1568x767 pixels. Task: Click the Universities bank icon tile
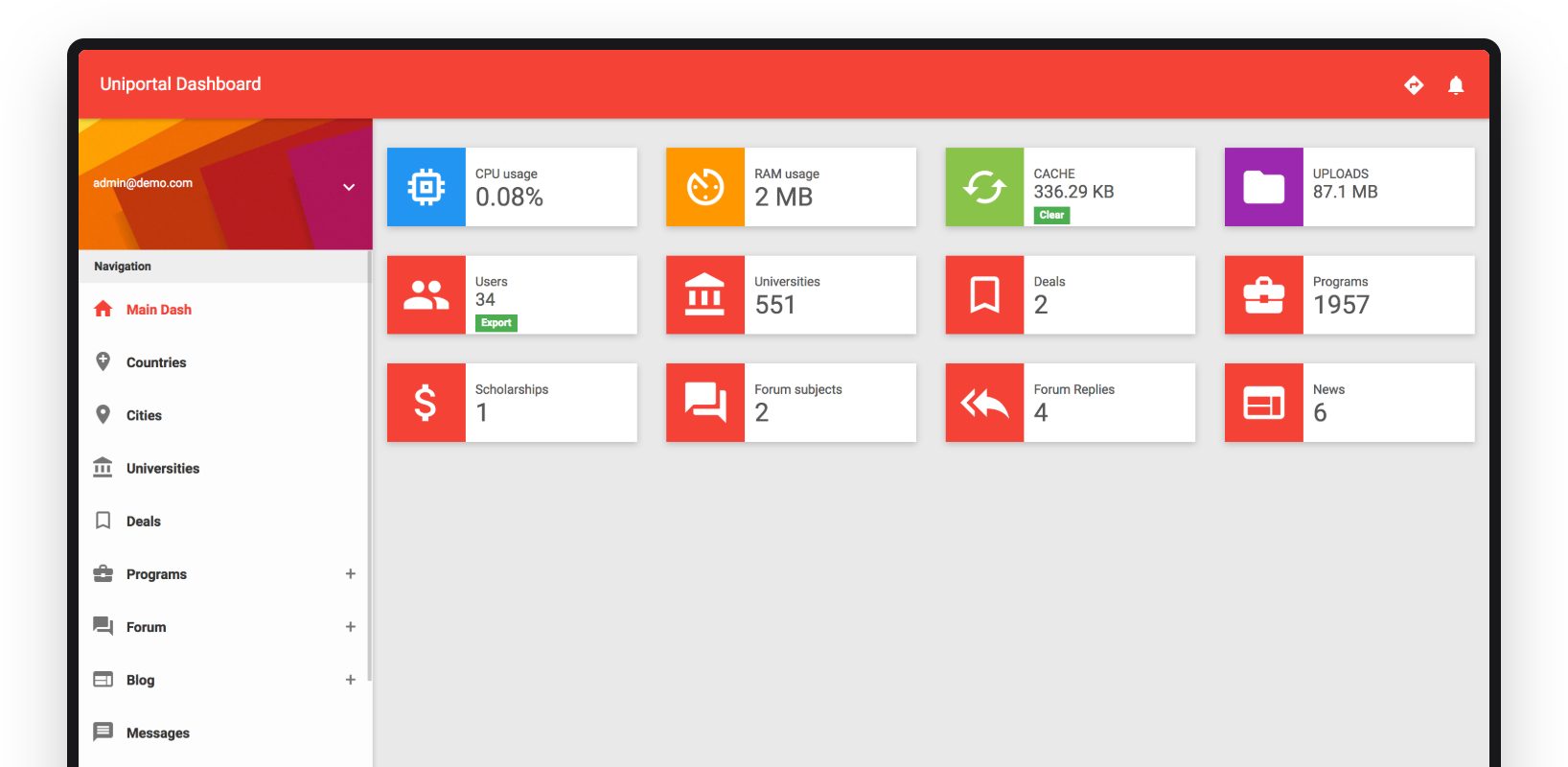[x=705, y=294]
